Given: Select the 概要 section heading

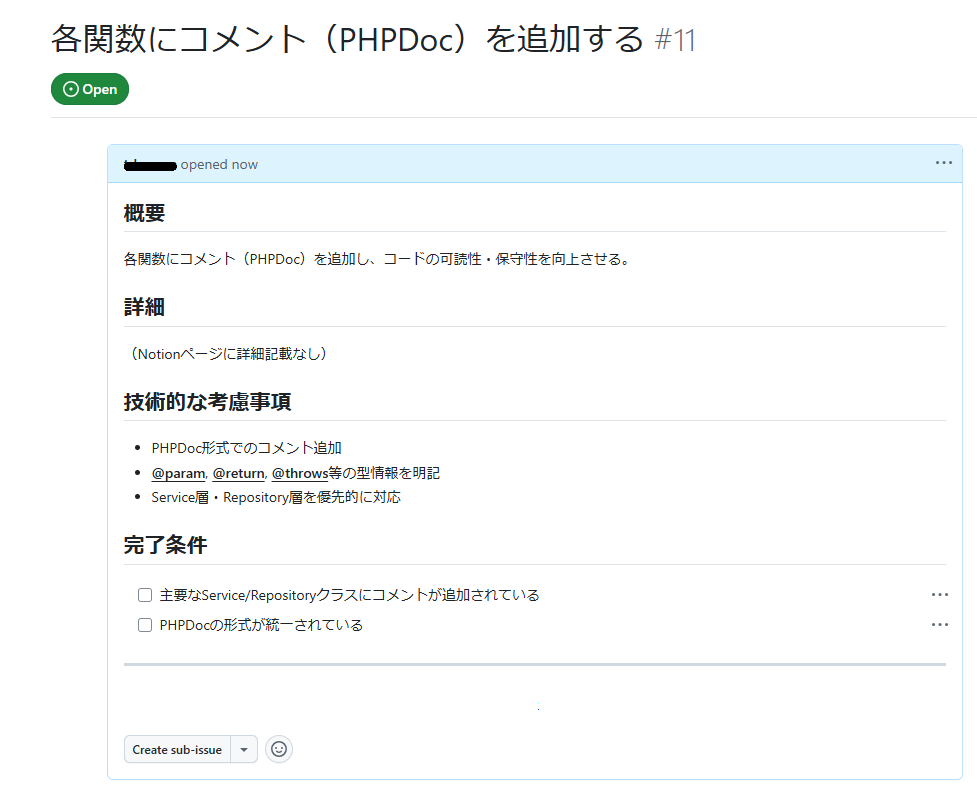Looking at the screenshot, I should (144, 213).
